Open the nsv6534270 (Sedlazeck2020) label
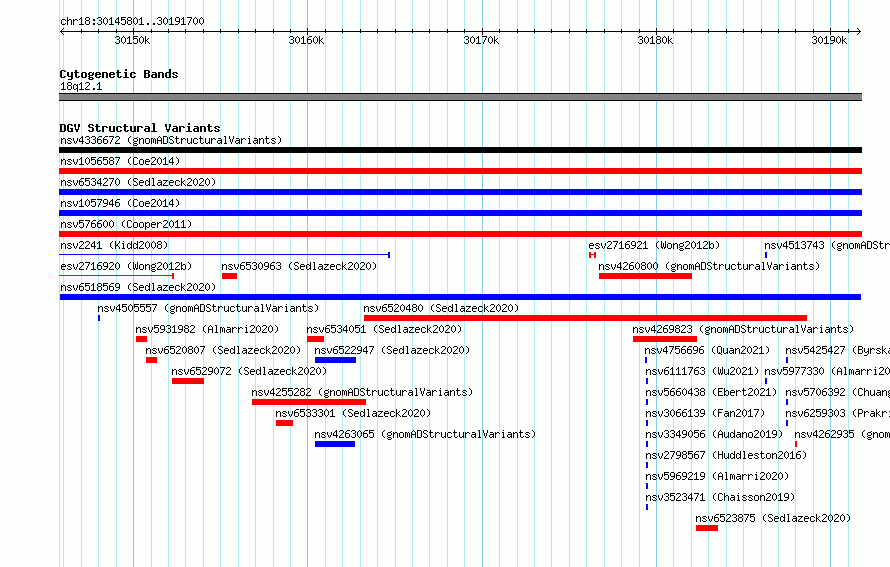The height and width of the screenshot is (567, 890). coord(138,182)
